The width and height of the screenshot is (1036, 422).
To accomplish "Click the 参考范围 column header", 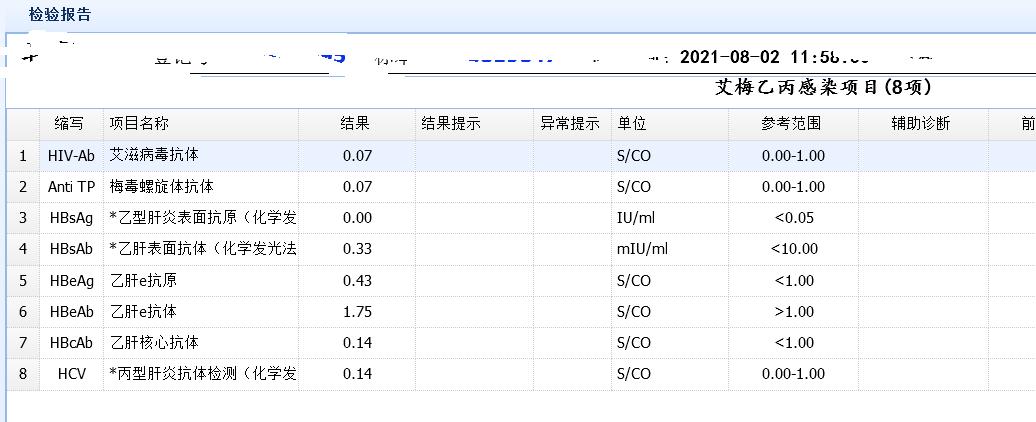I will (793, 123).
